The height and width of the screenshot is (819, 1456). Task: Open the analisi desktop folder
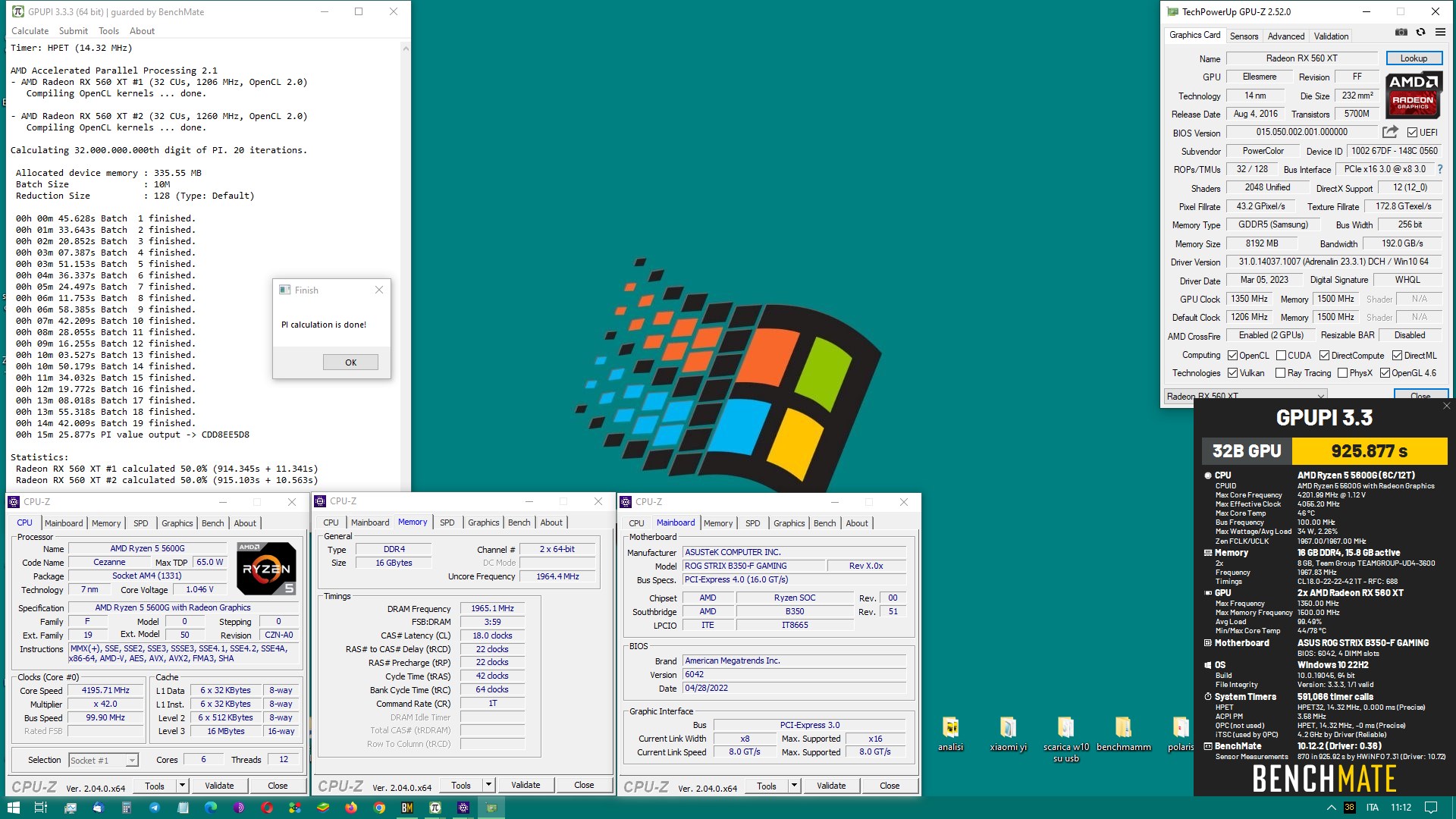[950, 734]
